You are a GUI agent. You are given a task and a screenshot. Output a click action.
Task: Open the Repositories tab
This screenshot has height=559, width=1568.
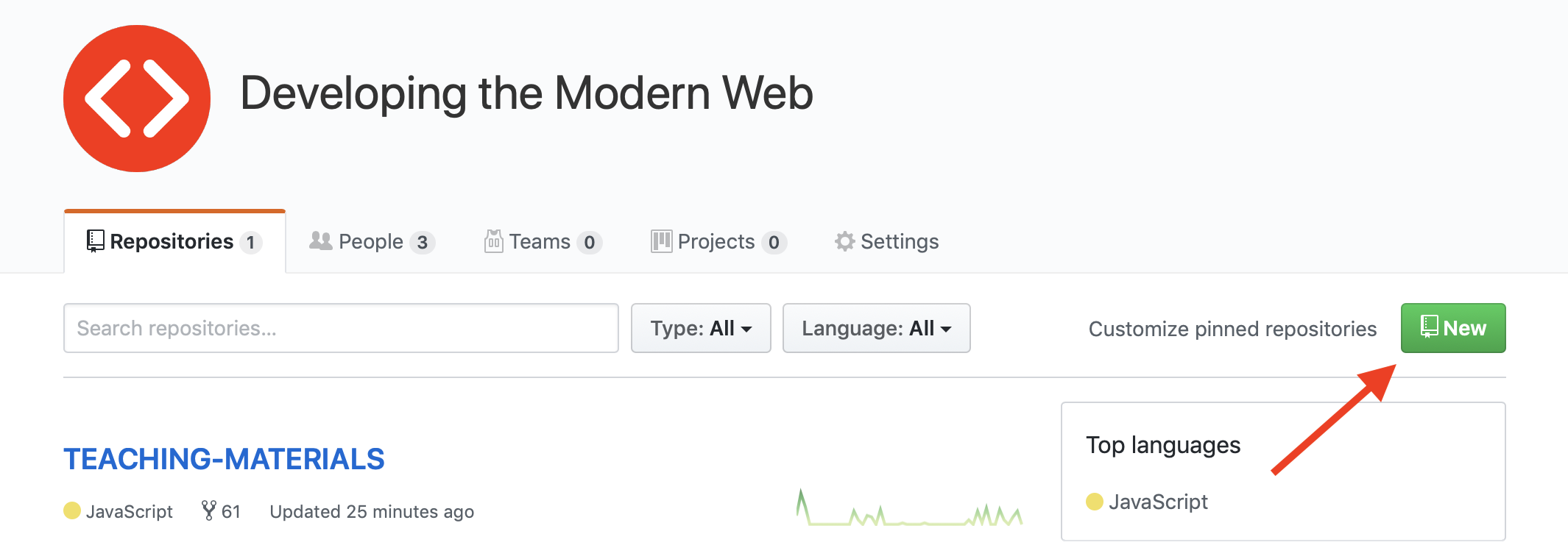click(x=174, y=242)
